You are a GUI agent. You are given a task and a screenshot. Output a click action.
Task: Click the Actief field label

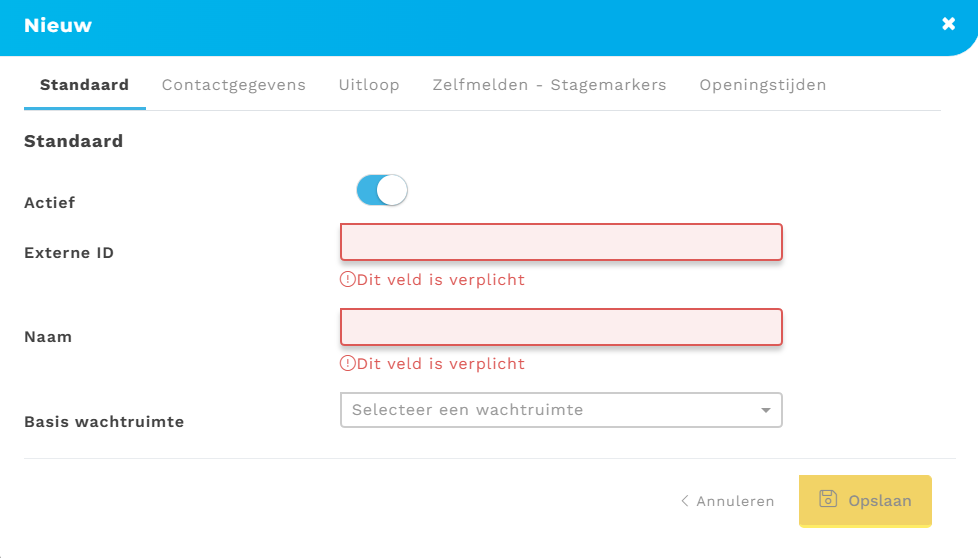point(50,203)
